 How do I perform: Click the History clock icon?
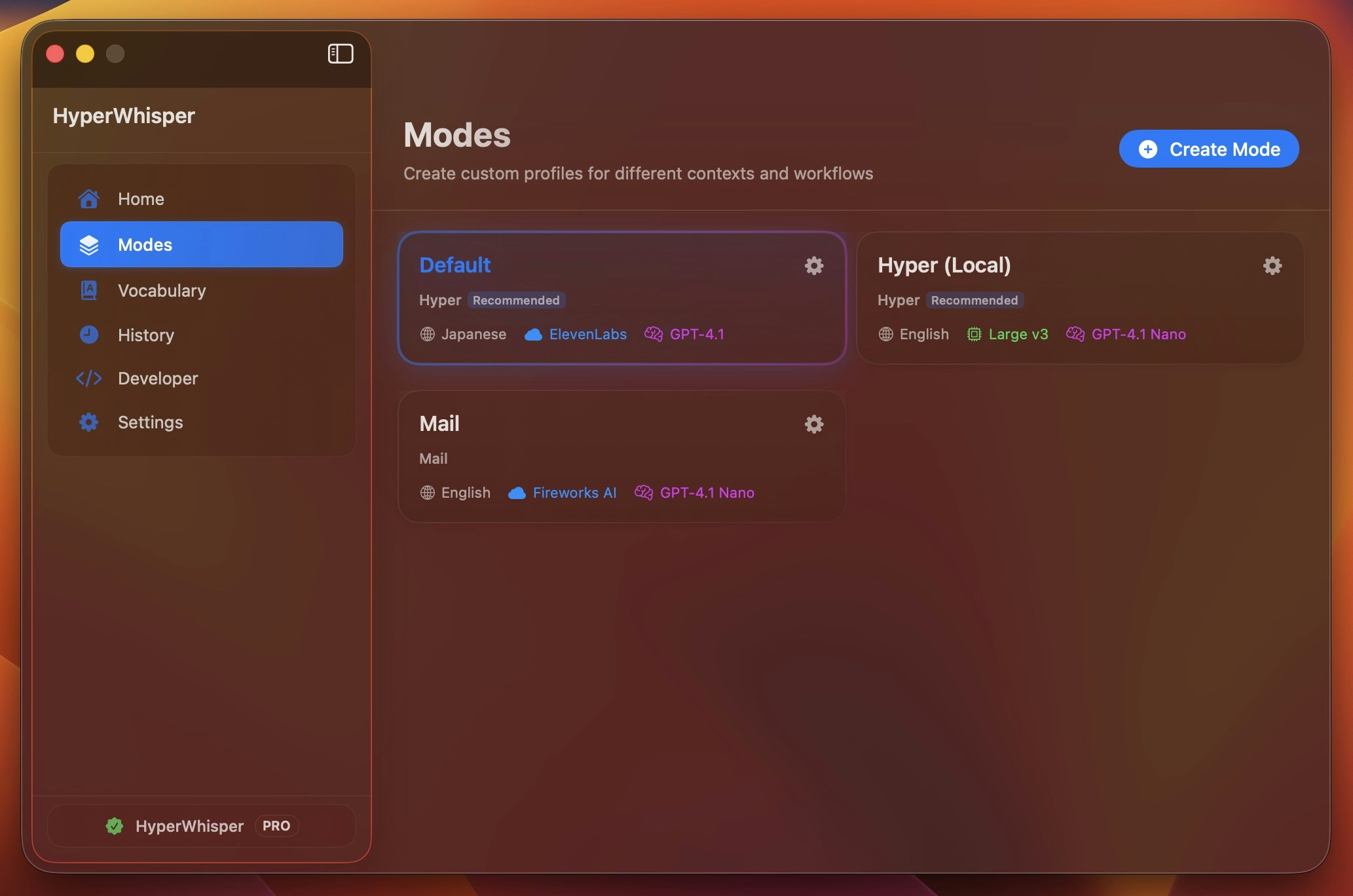[x=88, y=335]
